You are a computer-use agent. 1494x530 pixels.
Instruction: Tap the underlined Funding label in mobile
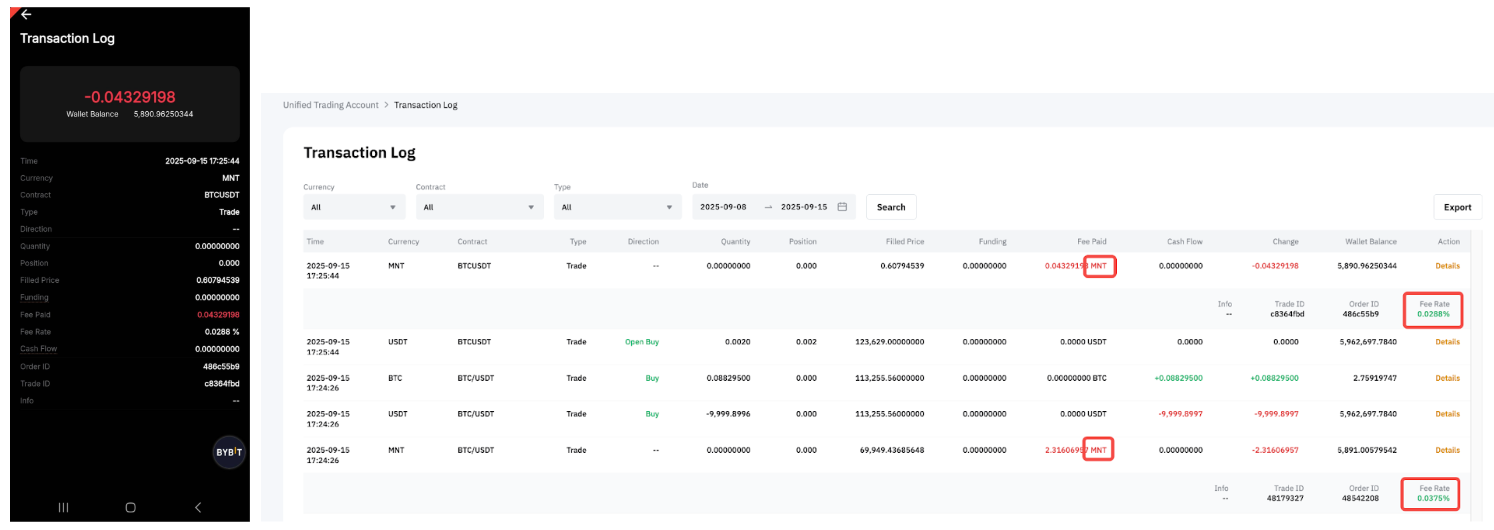pos(34,297)
